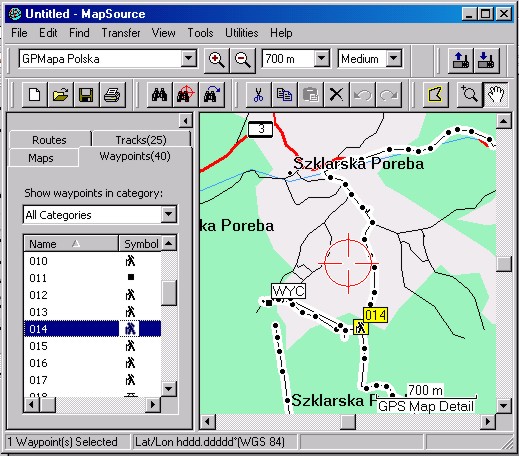Click the waypoint list scroll-up arrow
519x456 pixels.
169,243
